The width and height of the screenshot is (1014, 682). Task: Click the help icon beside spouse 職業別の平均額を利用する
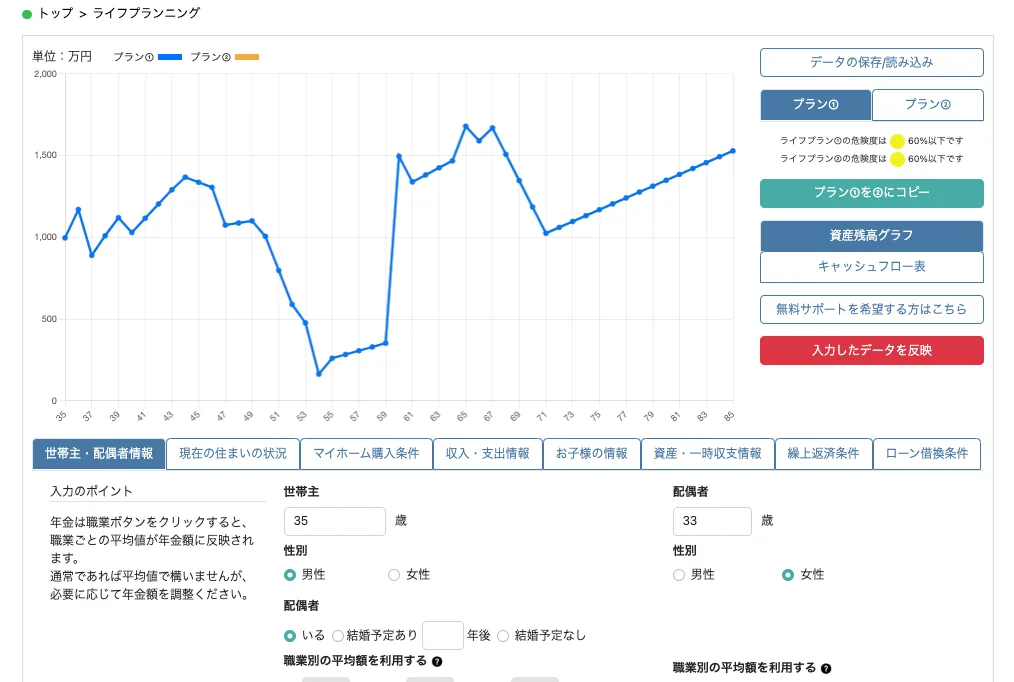pyautogui.click(x=826, y=668)
